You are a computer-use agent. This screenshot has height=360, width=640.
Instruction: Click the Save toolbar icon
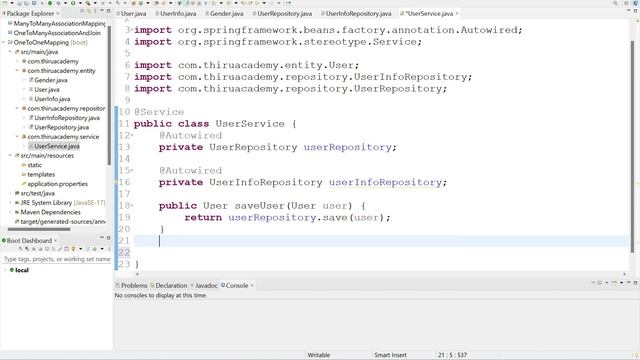[x=19, y=3]
